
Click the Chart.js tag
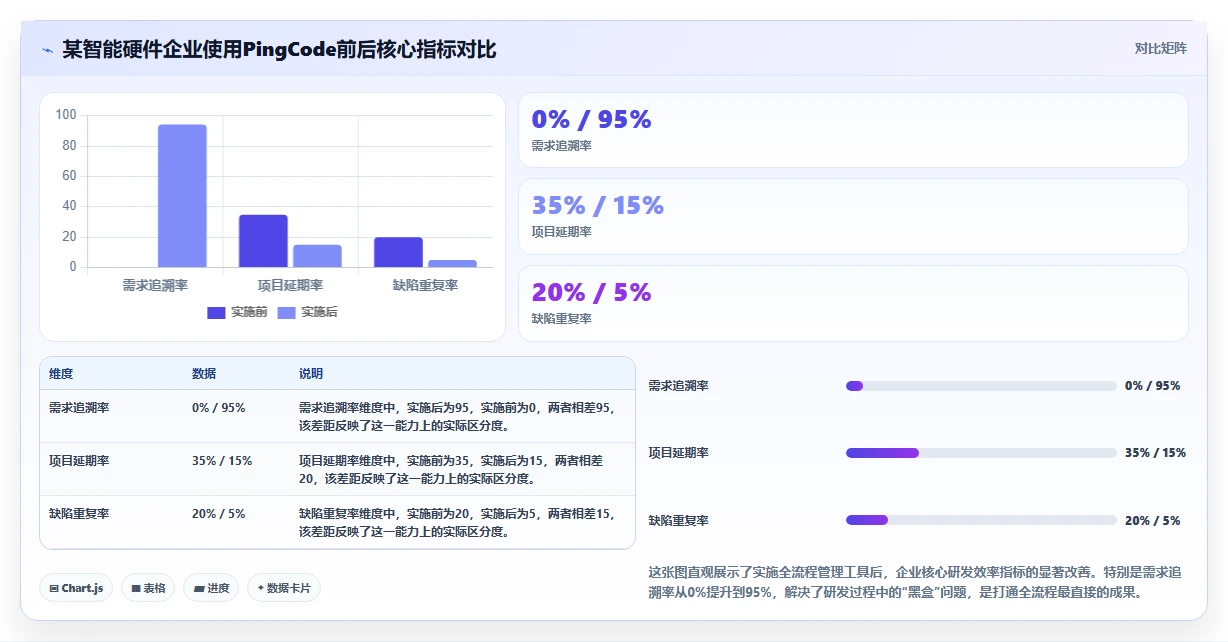click(x=76, y=588)
